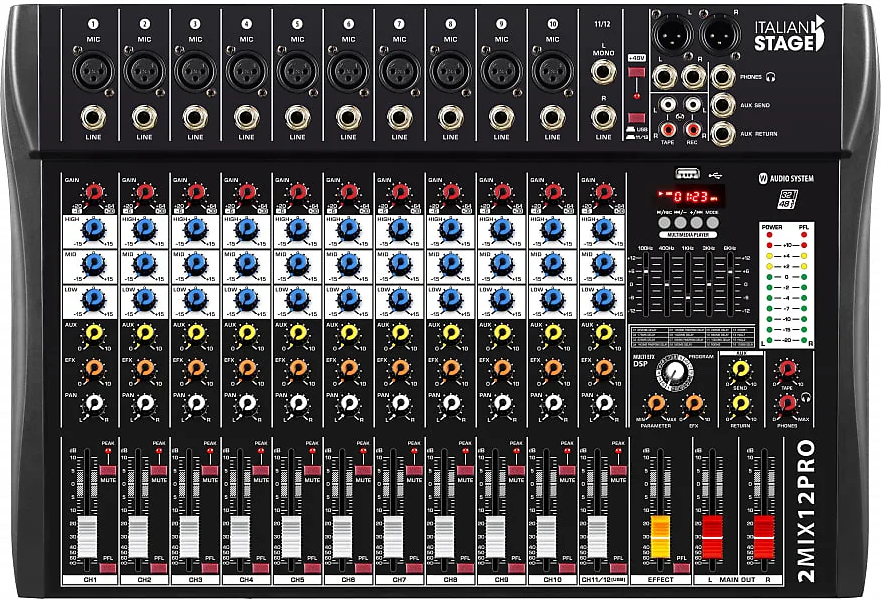The height and width of the screenshot is (599, 881).
Task: Click the PHONES jack socket
Action: pyautogui.click(x=723, y=77)
